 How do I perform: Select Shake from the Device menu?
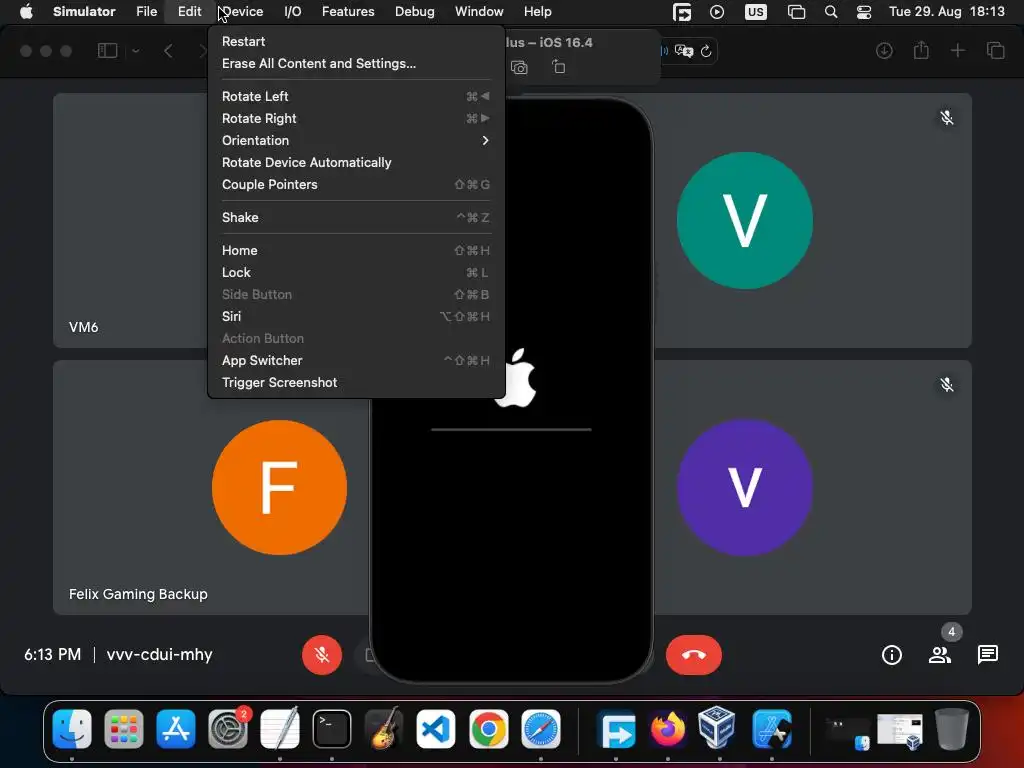coord(356,217)
